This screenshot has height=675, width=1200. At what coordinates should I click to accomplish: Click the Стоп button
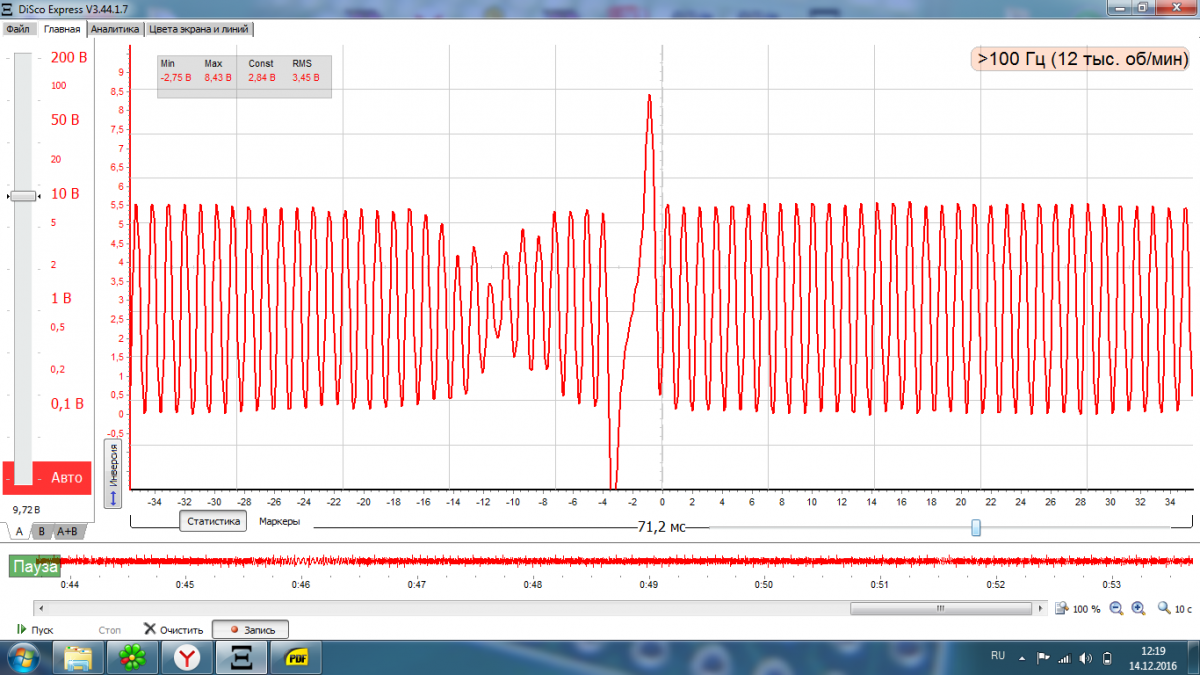[110, 630]
